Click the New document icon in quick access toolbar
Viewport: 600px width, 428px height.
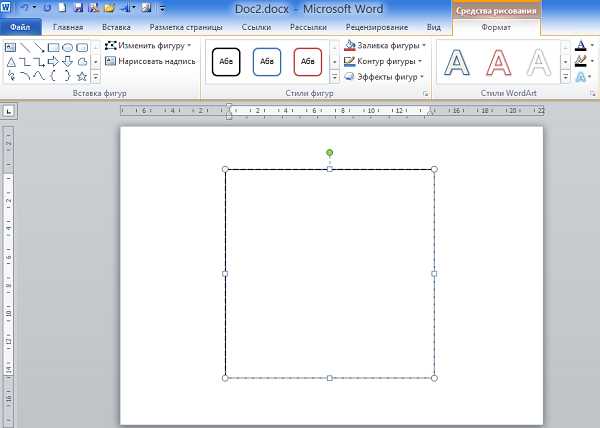point(62,8)
